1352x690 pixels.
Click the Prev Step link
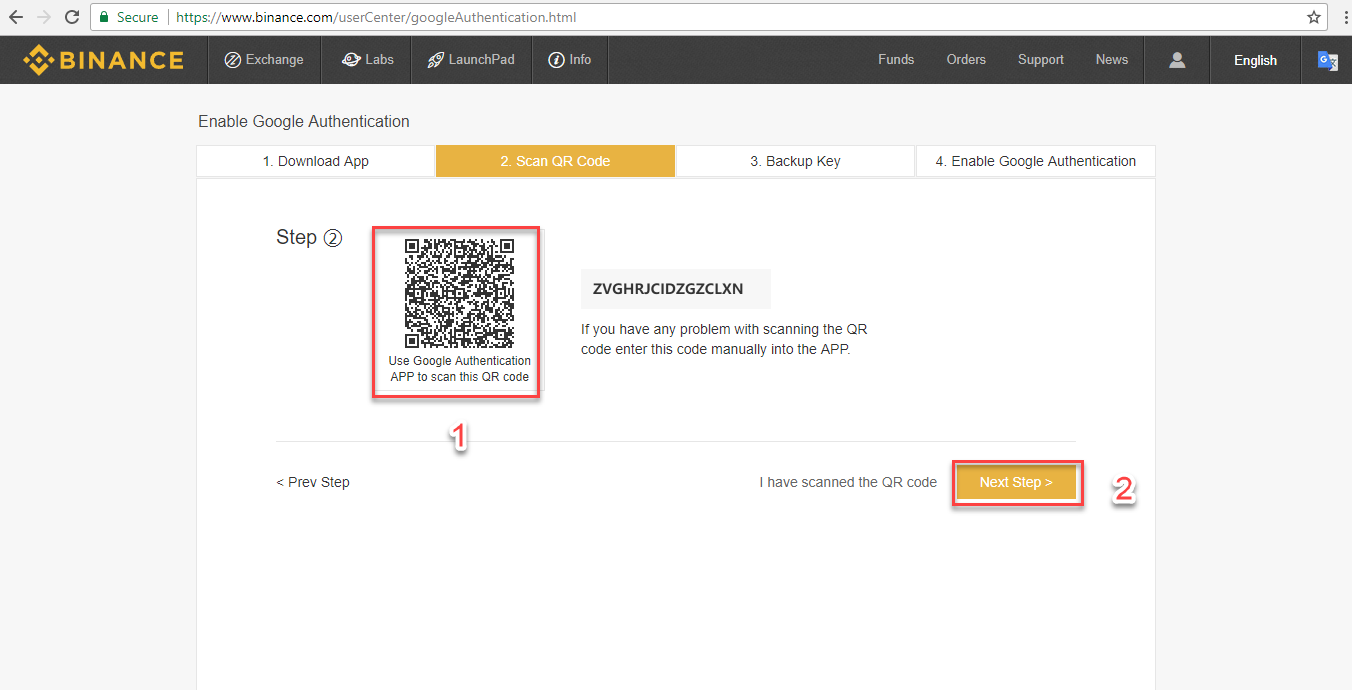tap(313, 482)
